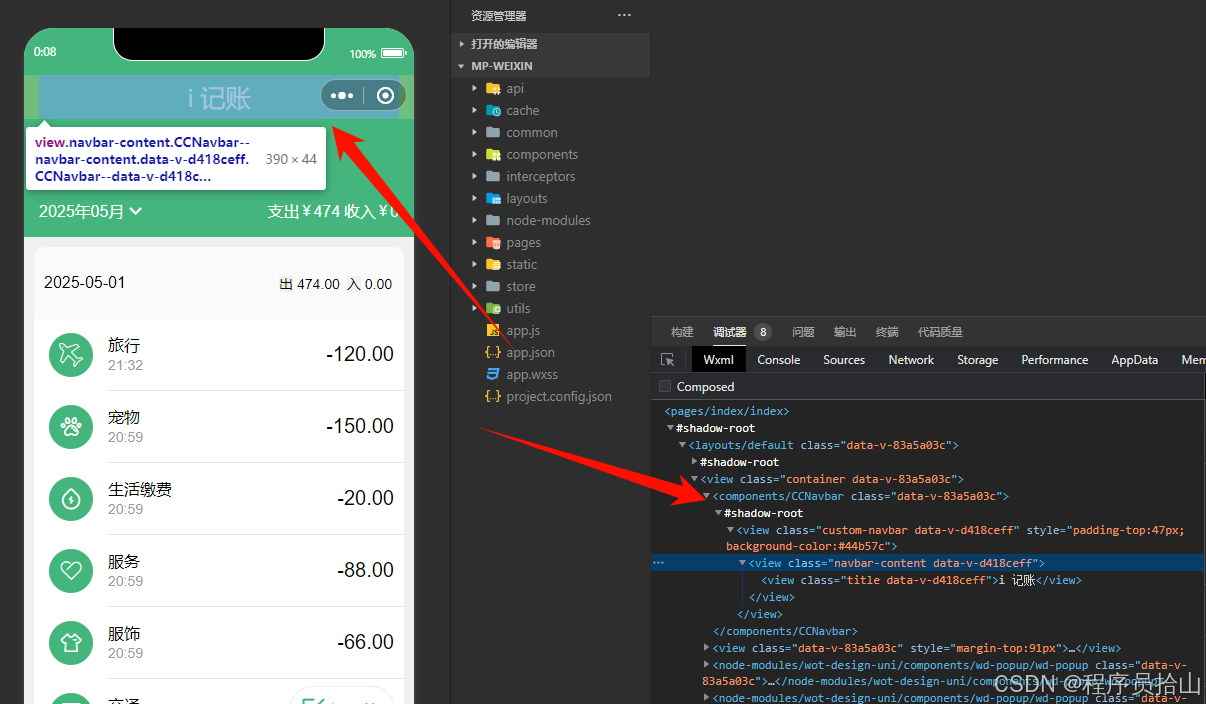Screen dimensions: 1206x704
Task: Select the -120.00 旅行 amount
Action: pos(360,354)
